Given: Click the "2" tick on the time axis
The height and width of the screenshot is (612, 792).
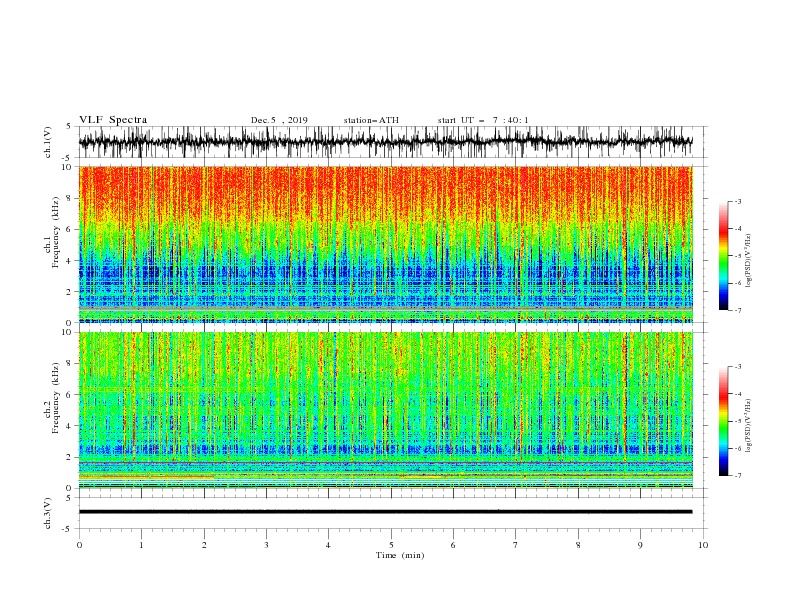Looking at the screenshot, I should pyautogui.click(x=204, y=545).
